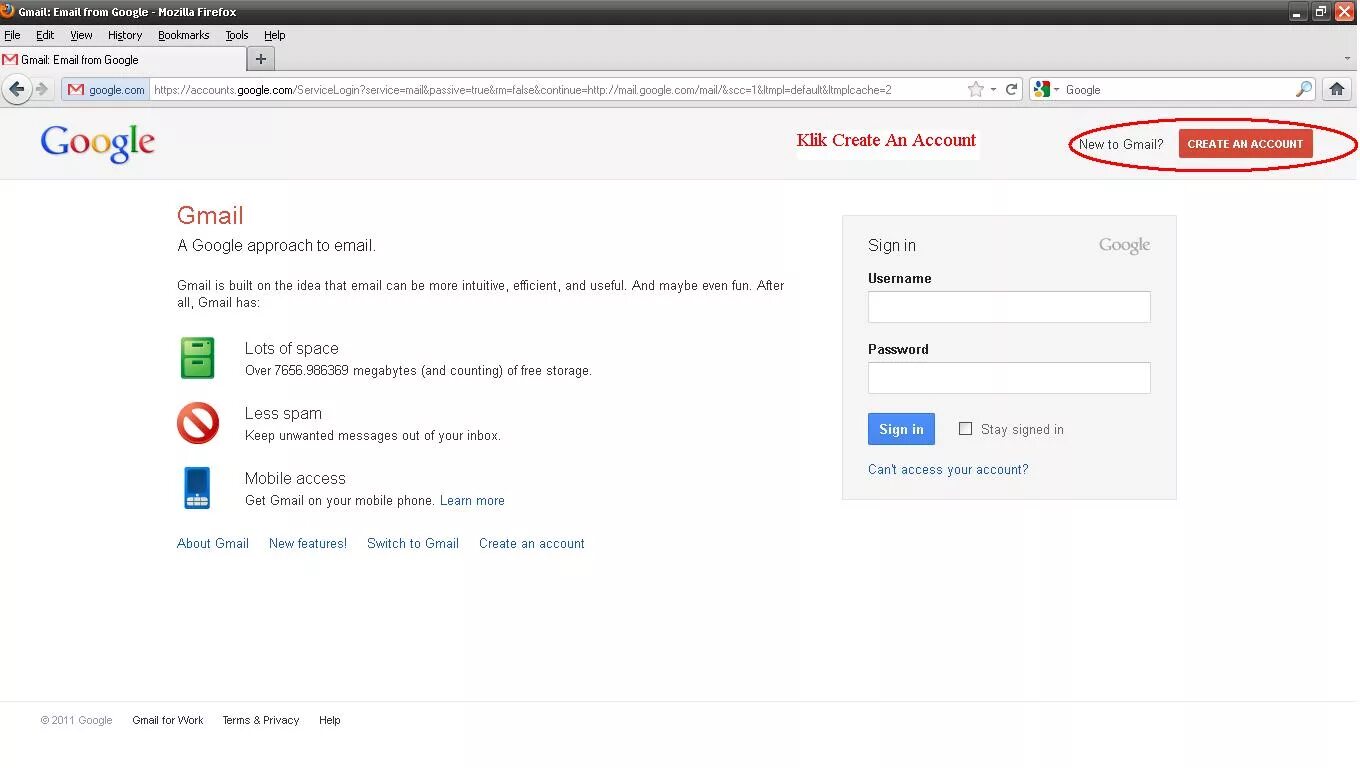
Task: Click the Back navigation arrow
Action: coord(16,89)
